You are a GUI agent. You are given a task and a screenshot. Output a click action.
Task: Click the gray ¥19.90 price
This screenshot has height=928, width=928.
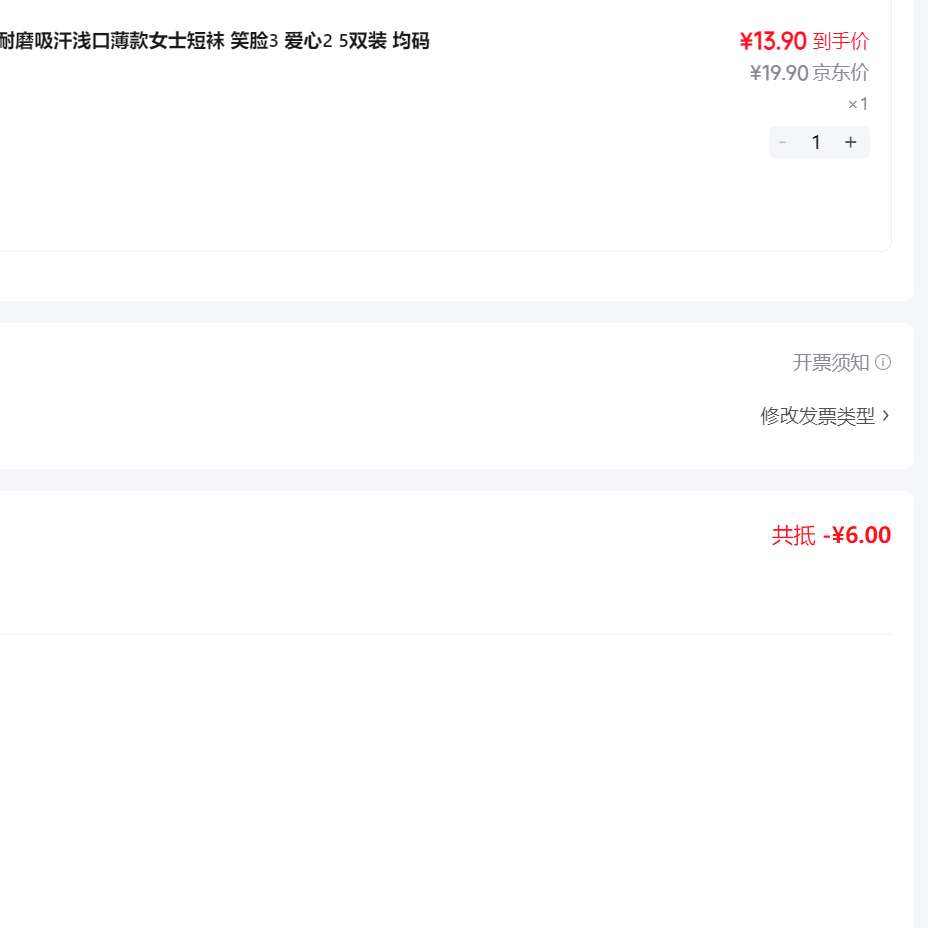[x=778, y=72]
